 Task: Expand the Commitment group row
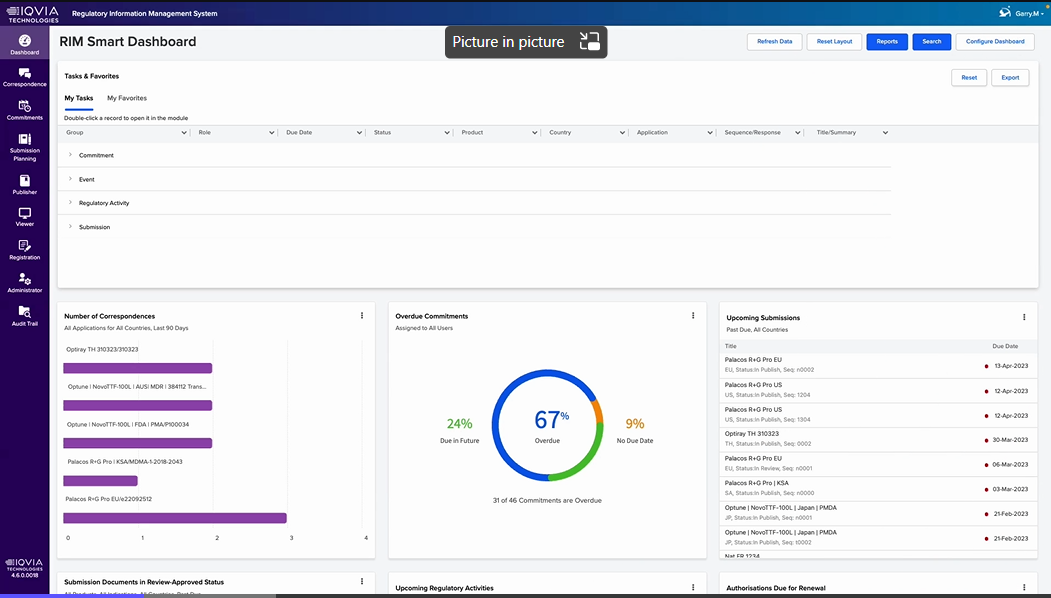70,155
